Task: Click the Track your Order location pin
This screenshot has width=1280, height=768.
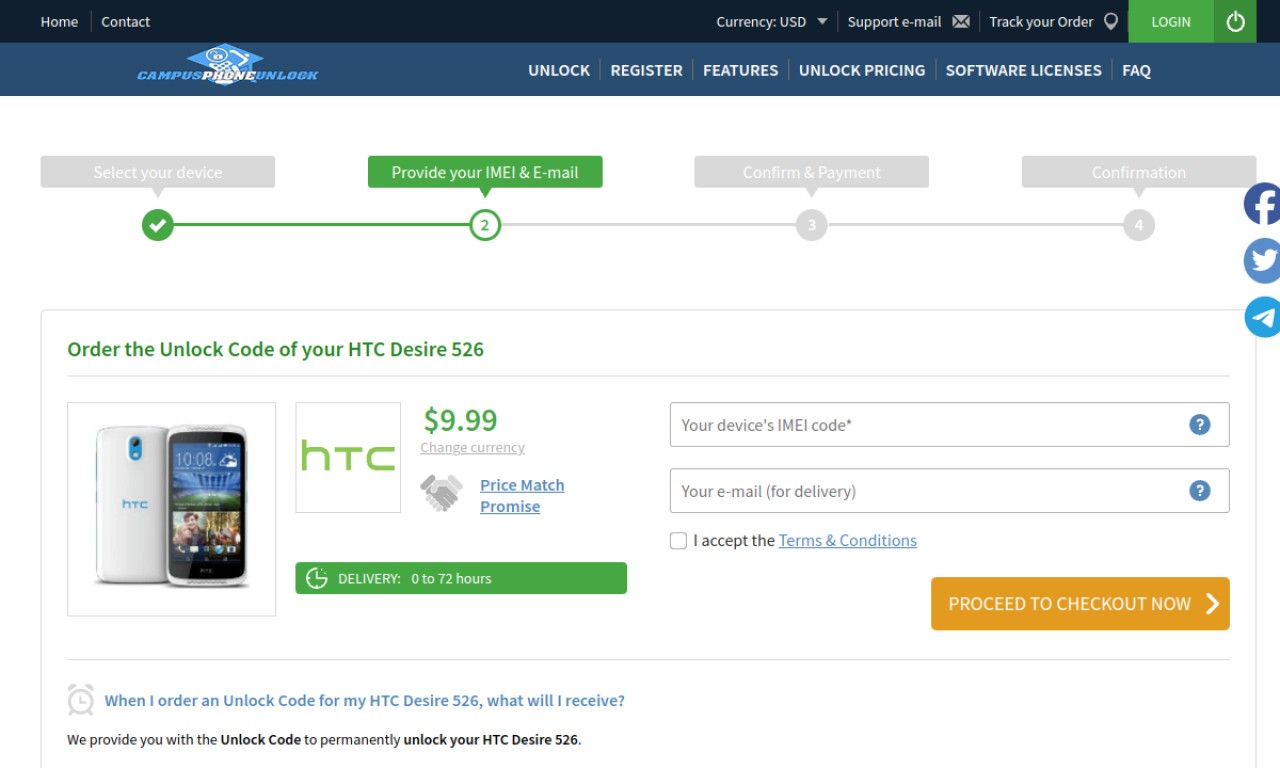Action: (x=1110, y=21)
